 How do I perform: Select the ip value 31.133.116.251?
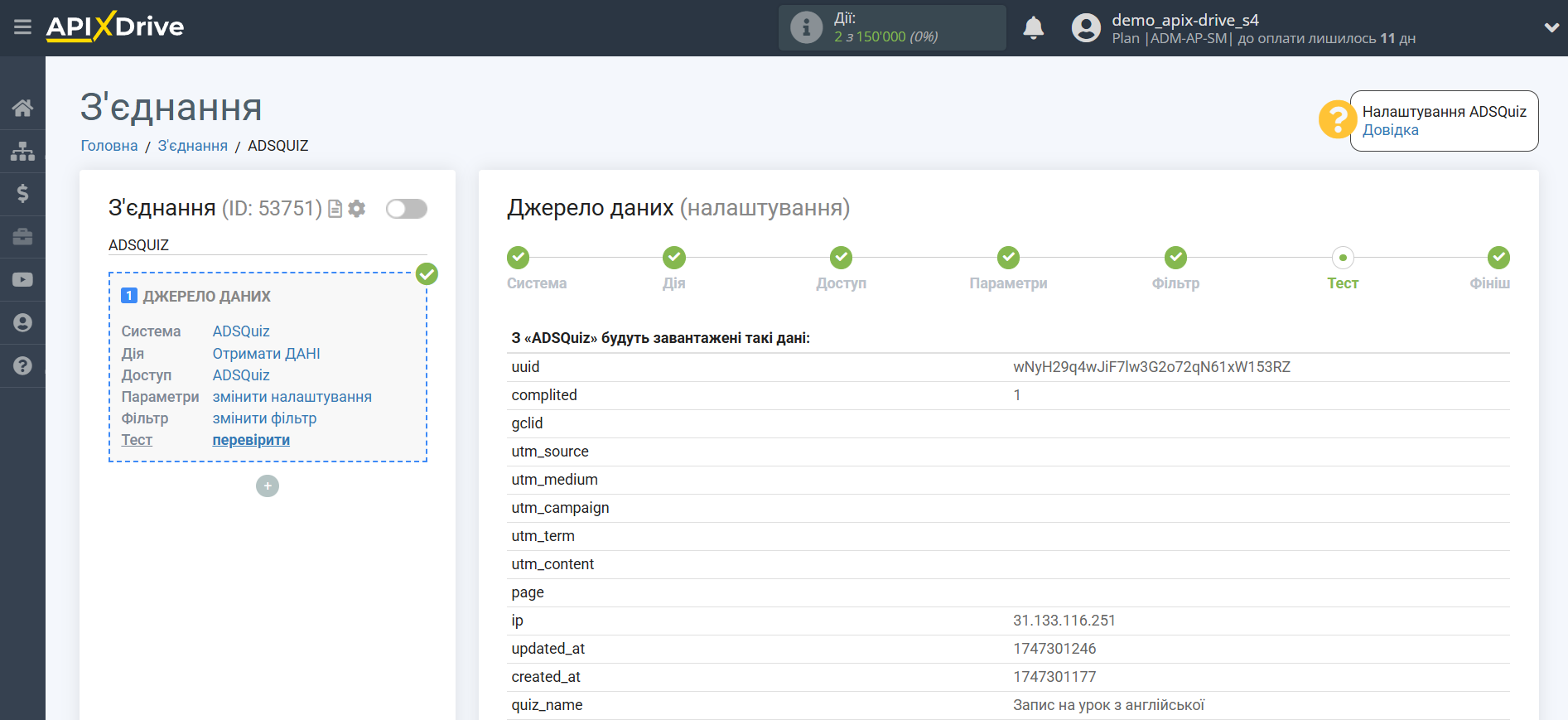pyautogui.click(x=1064, y=621)
